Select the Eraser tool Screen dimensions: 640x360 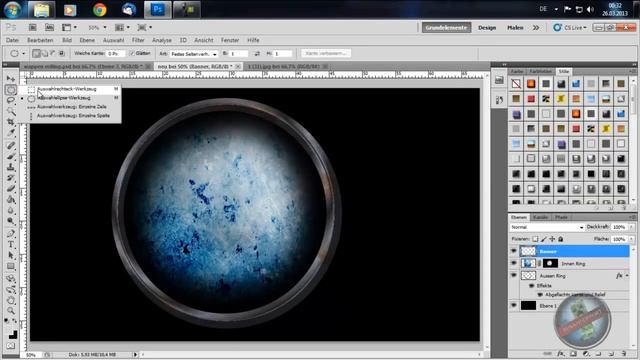click(x=11, y=189)
